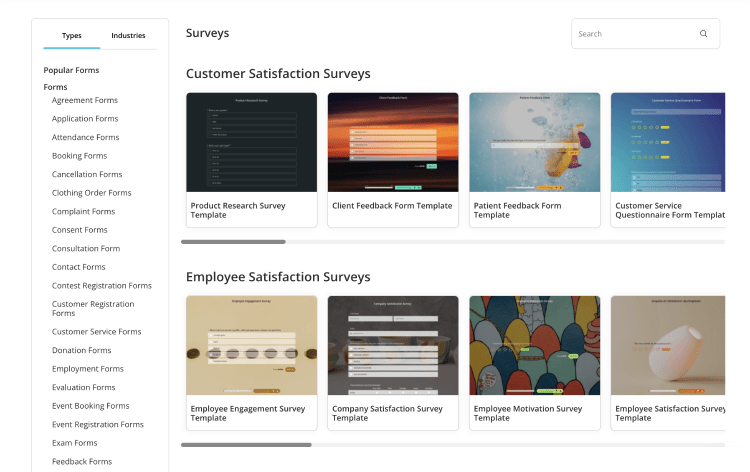The height and width of the screenshot is (472, 750).
Task: Open Company Satisfaction Survey Template preview
Action: point(393,345)
